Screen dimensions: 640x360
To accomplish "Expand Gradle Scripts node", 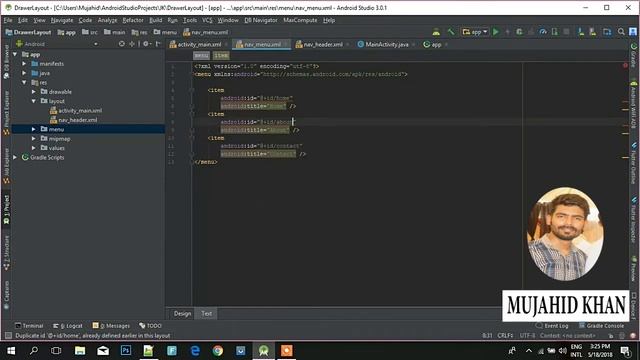I will click(15, 158).
